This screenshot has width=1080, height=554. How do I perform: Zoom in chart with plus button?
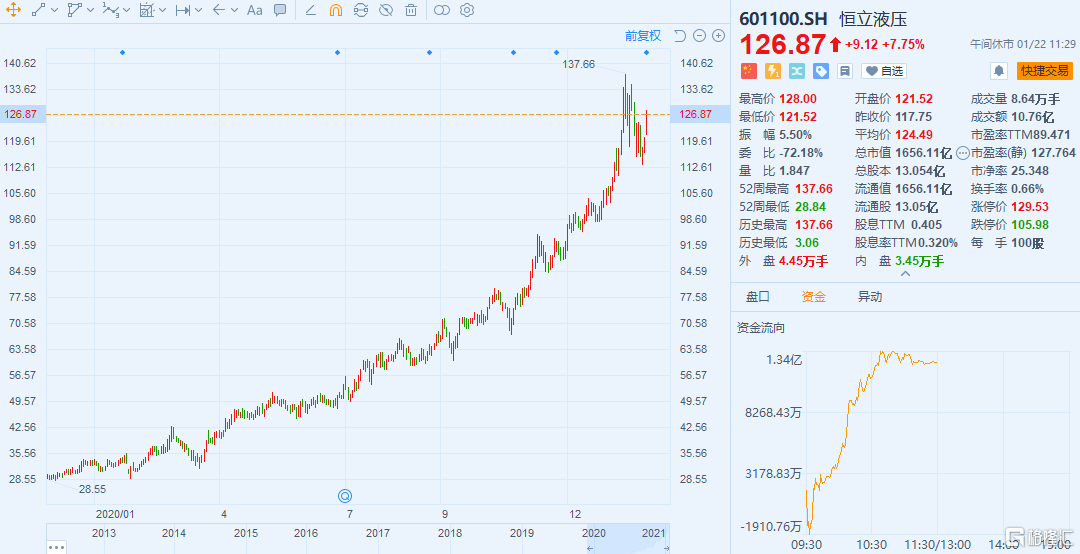click(718, 36)
